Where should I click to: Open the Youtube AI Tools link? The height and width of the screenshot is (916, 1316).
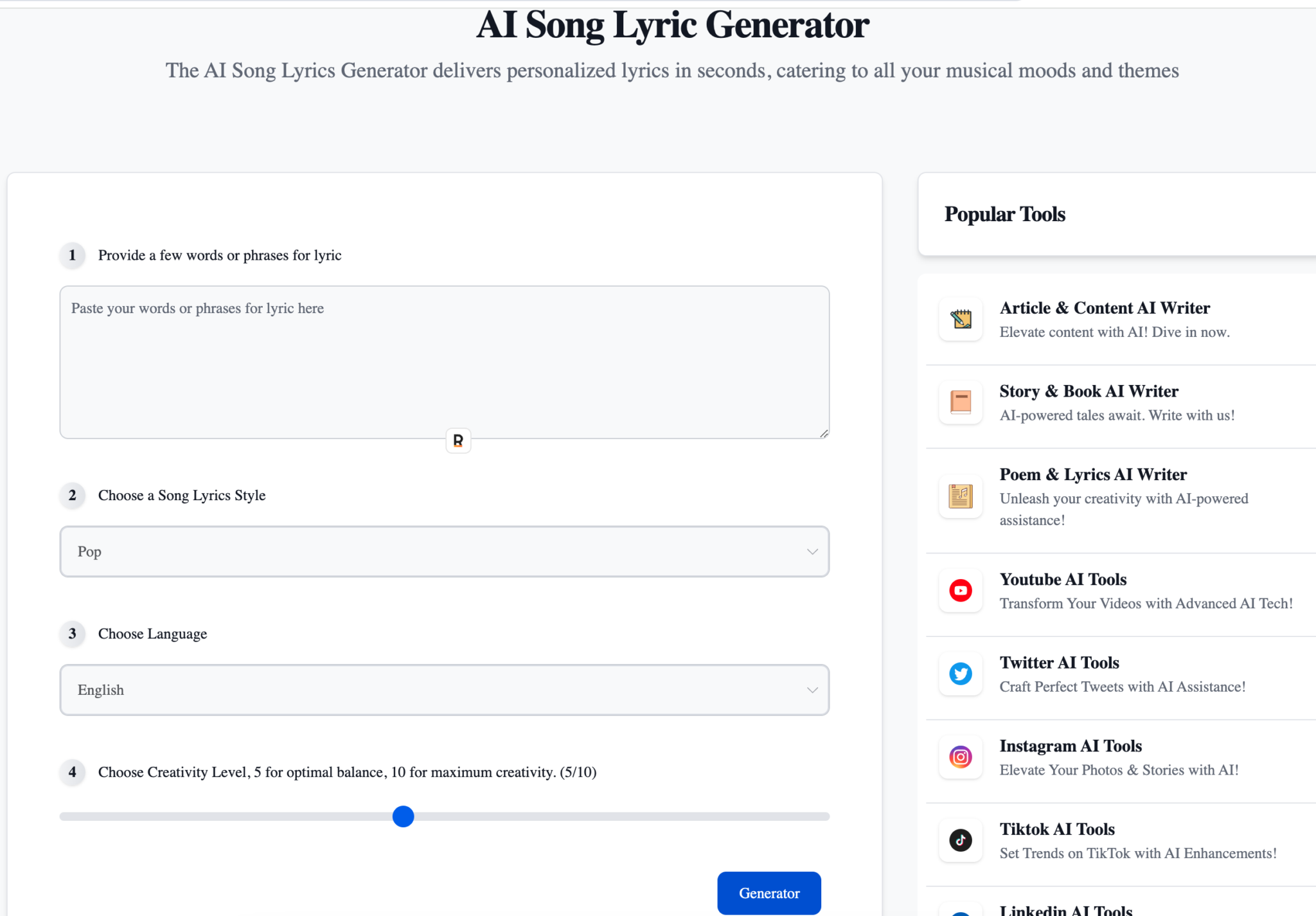[x=1063, y=579]
